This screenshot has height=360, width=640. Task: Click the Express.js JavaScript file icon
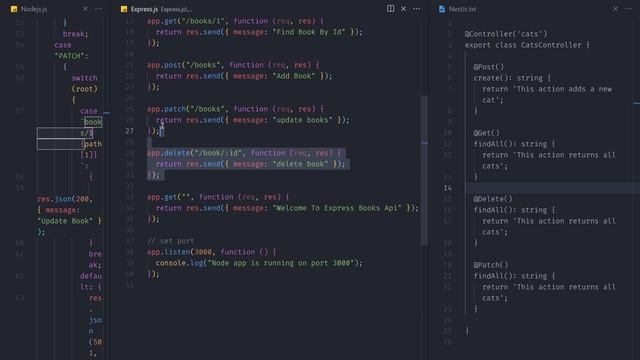(124, 9)
